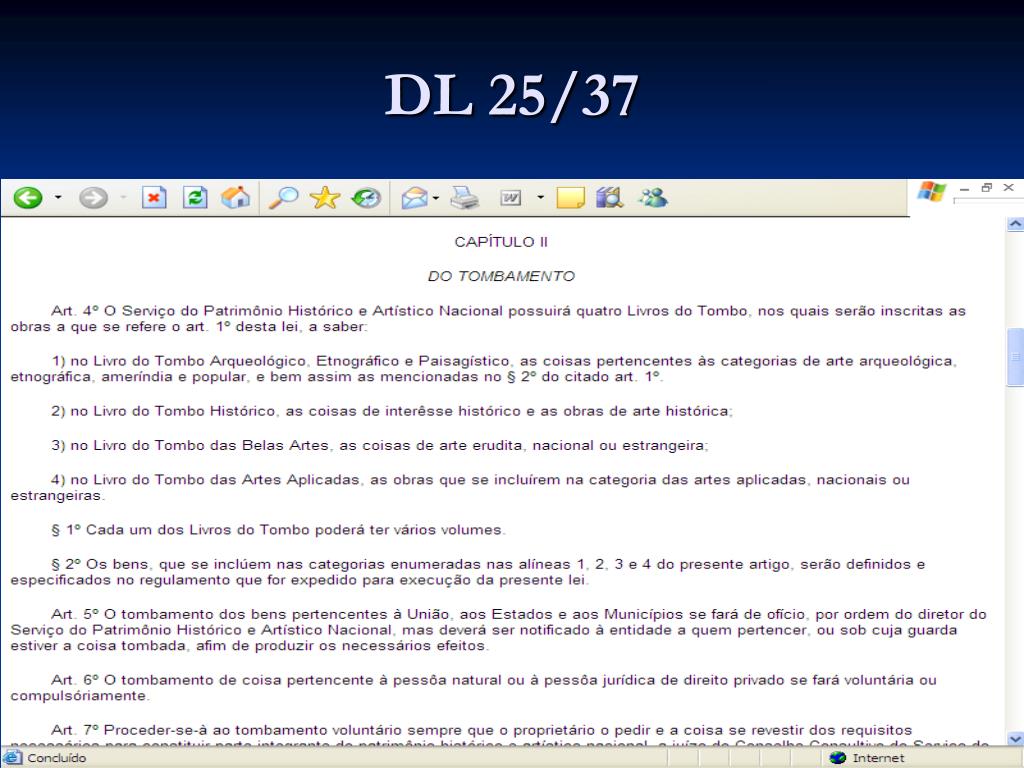1024x768 pixels.
Task: Click the DO TOMBAMENTO subtitle
Action: tap(501, 276)
